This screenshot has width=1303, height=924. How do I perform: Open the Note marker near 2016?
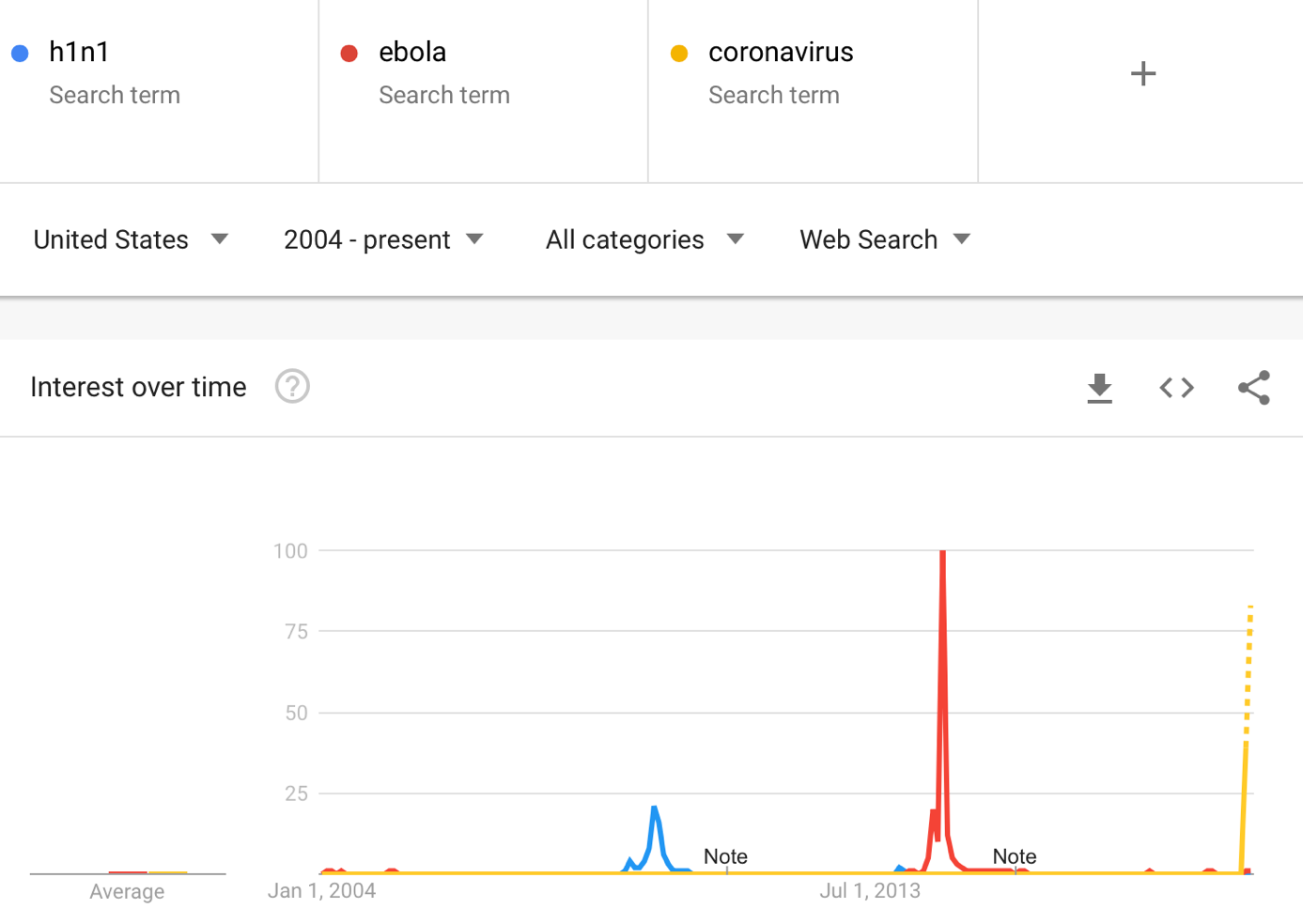(1015, 856)
